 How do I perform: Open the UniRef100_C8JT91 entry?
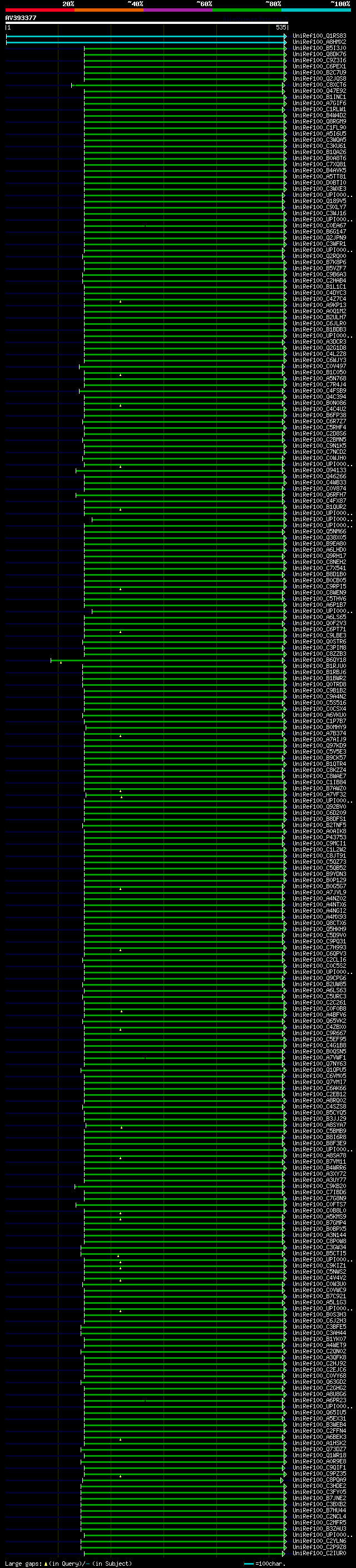319,856
